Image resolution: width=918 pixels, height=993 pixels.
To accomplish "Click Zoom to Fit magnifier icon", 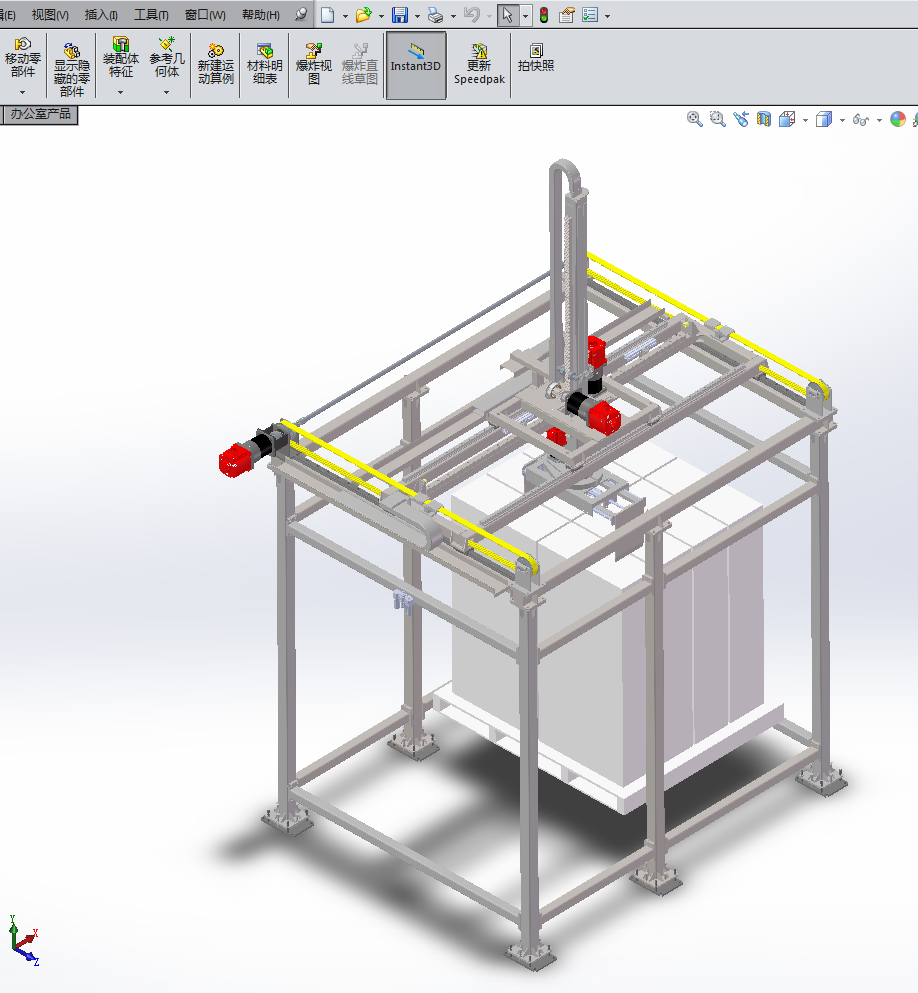I will [x=695, y=119].
